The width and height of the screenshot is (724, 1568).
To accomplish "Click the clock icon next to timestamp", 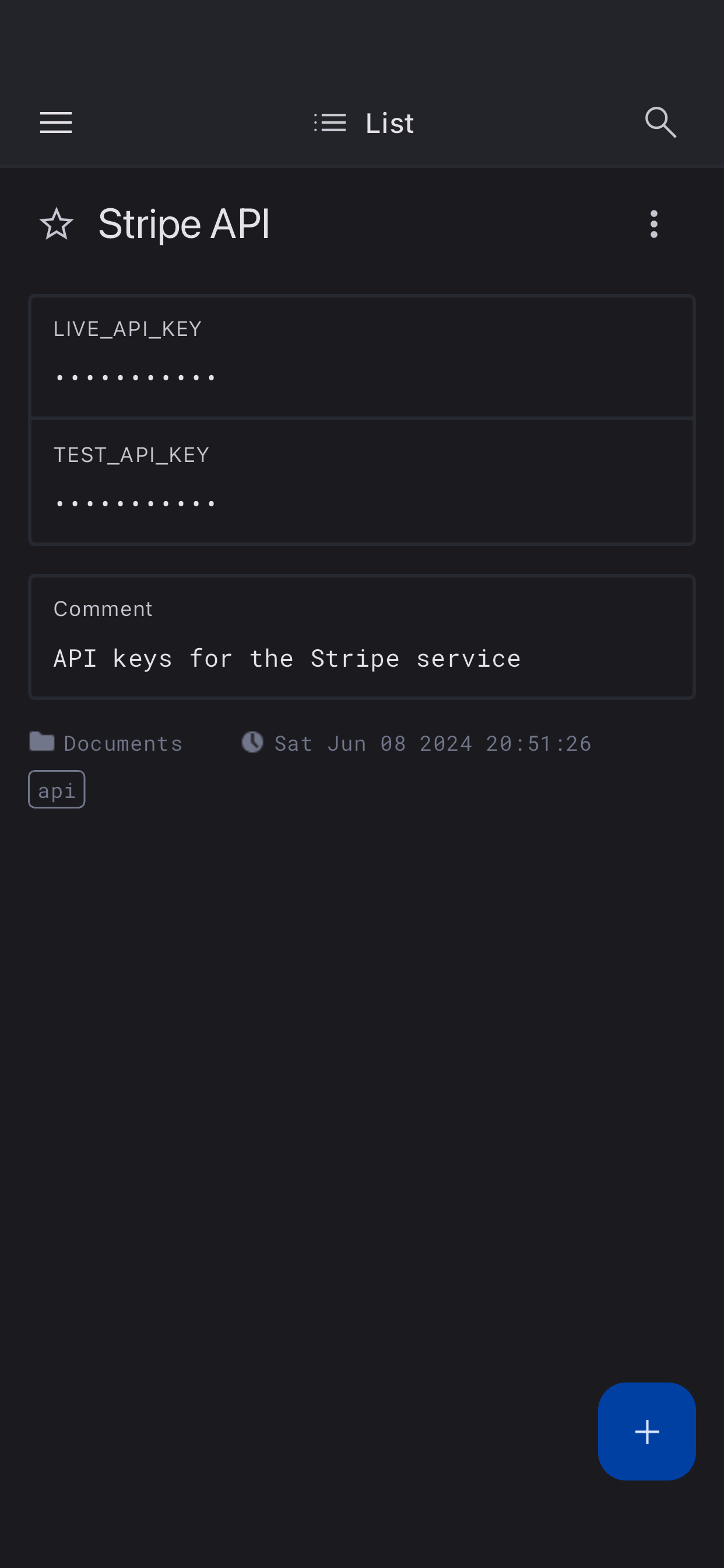I will coord(252,742).
